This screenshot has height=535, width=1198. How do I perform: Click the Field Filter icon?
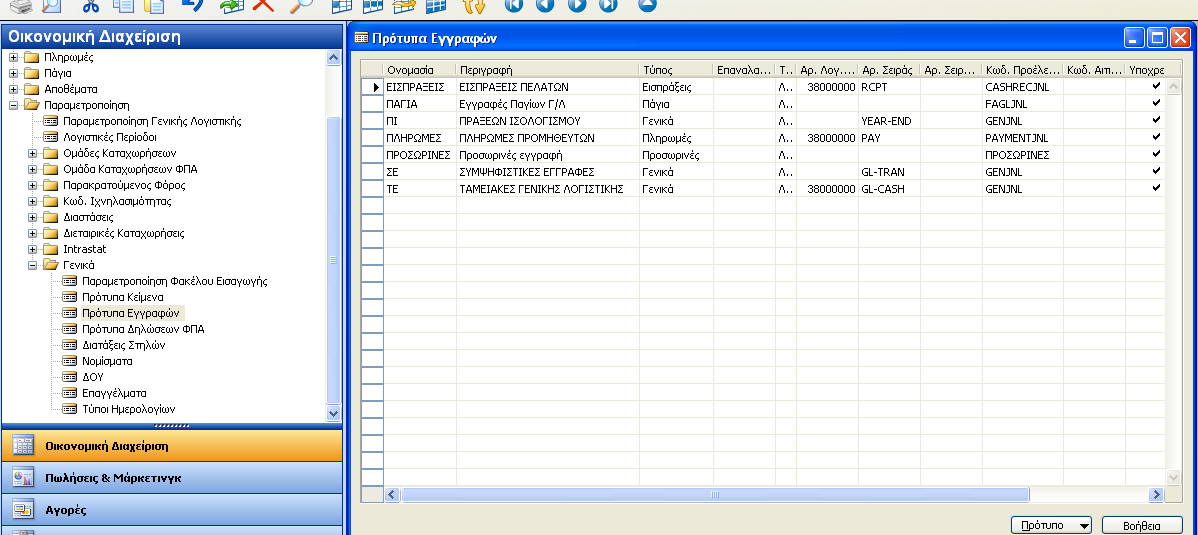[x=342, y=6]
